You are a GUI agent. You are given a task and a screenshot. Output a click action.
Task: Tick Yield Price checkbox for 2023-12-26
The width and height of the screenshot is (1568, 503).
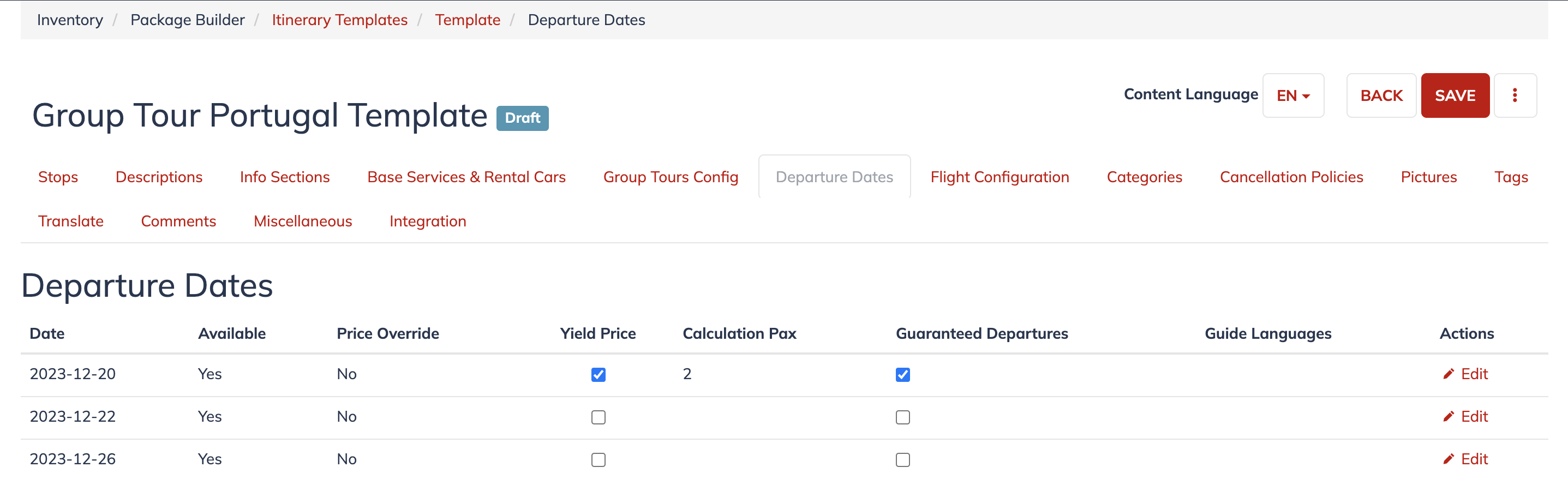[599, 460]
